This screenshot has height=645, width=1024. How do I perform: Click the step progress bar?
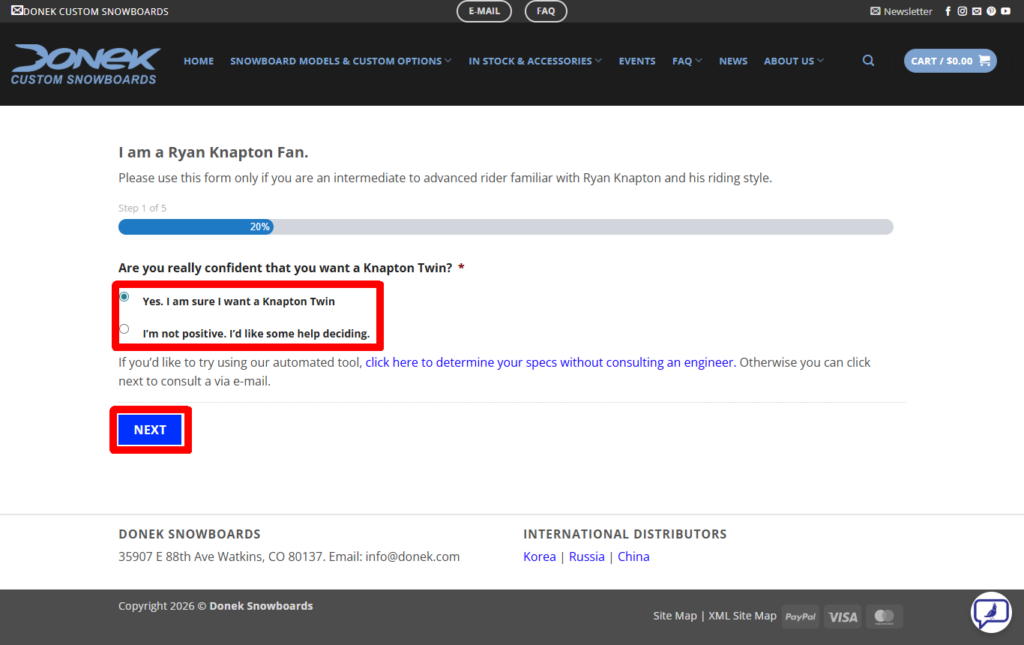point(505,227)
